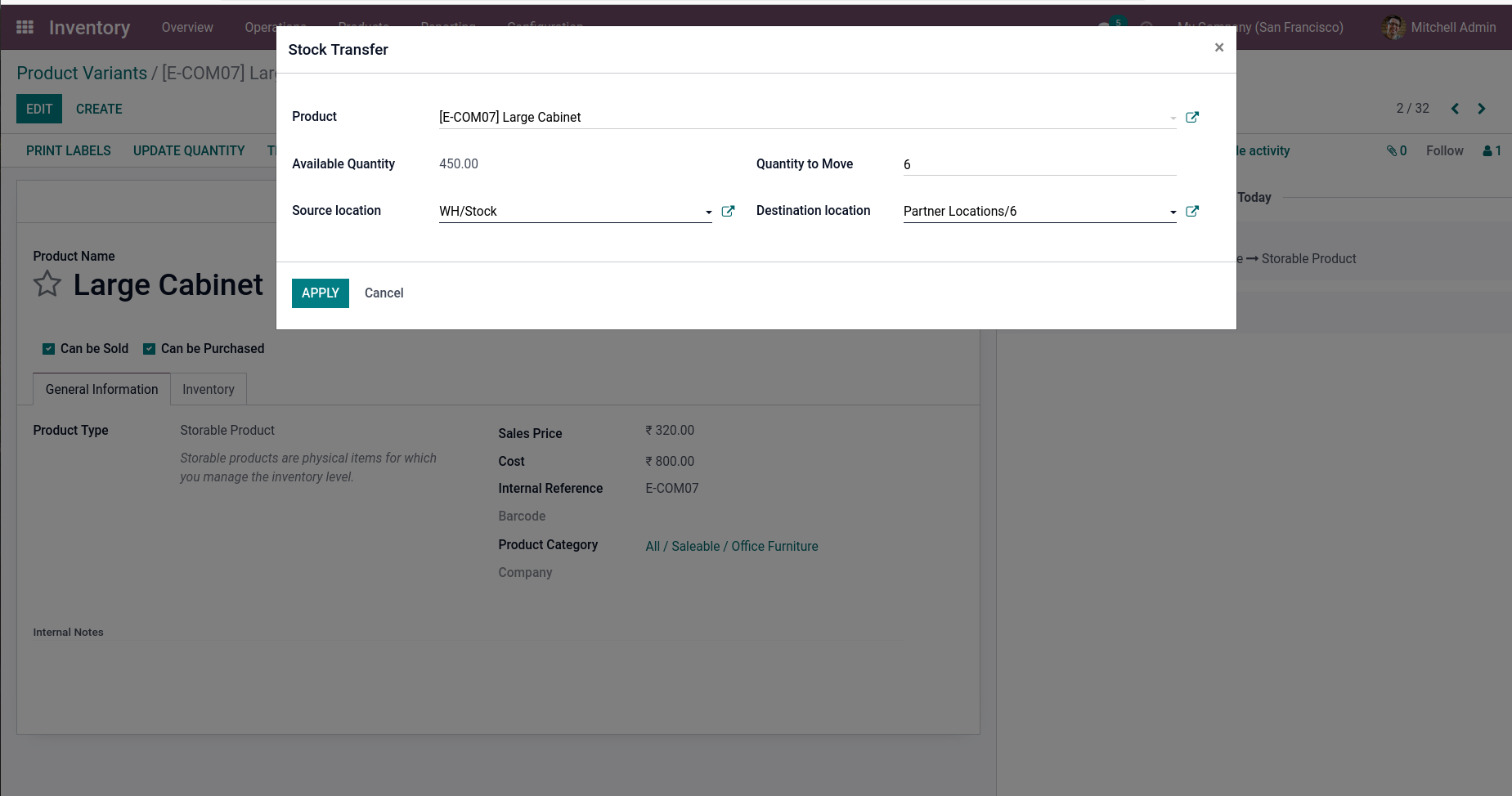Cancel the Stock Transfer dialog
The image size is (1512, 796).
(x=384, y=293)
